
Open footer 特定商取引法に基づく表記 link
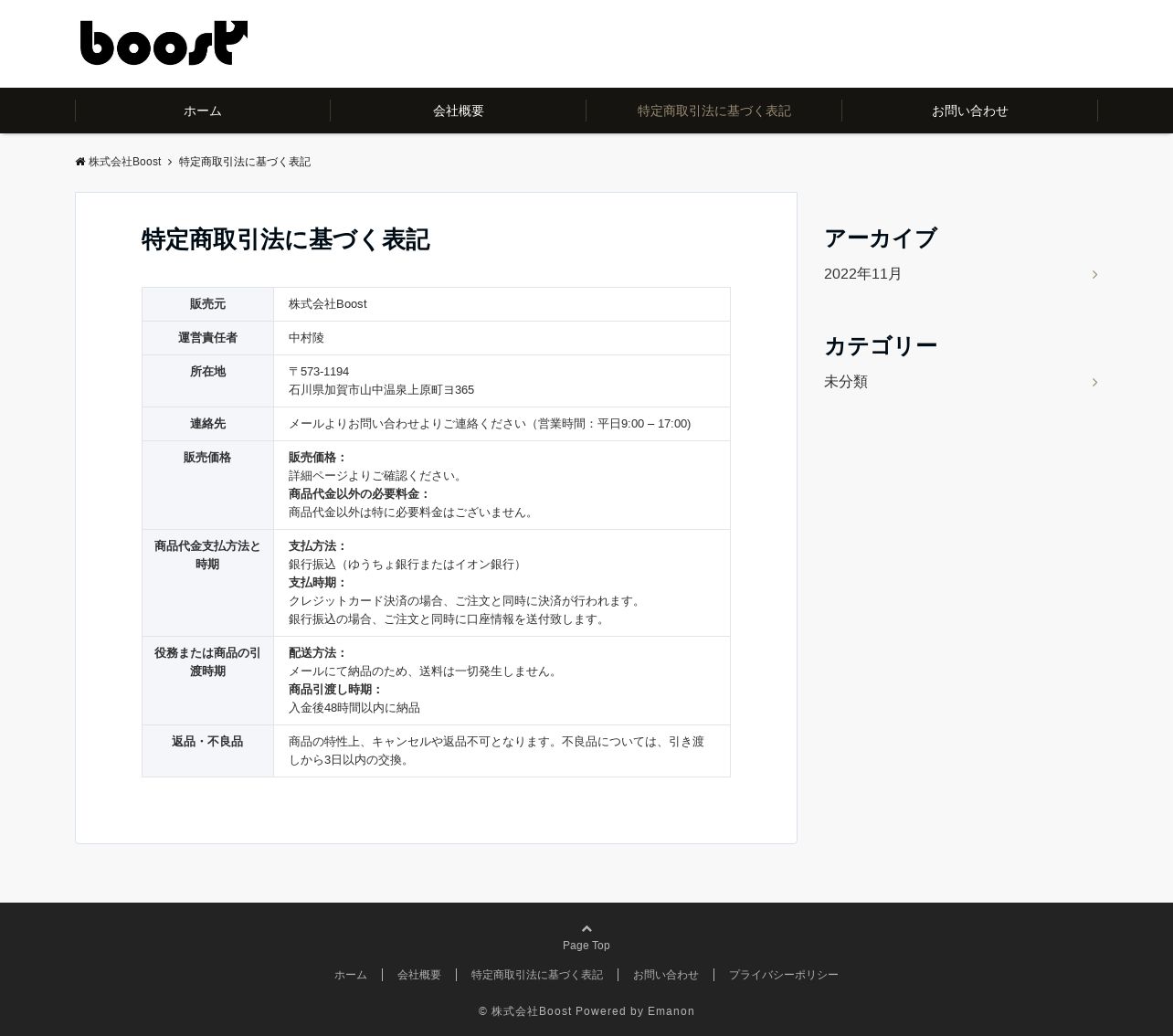pos(537,975)
